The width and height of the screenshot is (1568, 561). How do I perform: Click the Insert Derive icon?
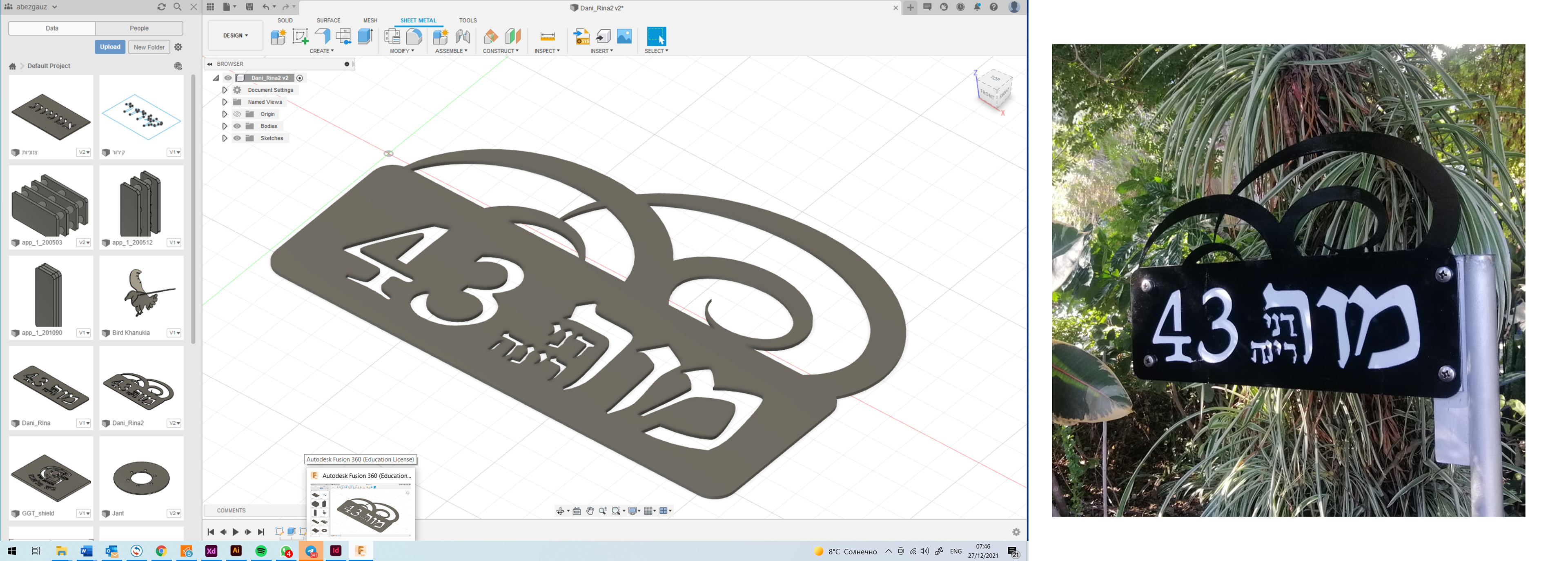(603, 36)
